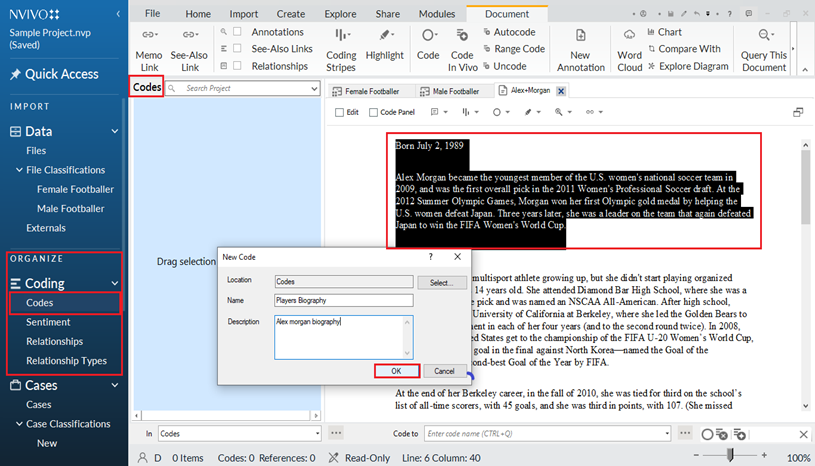
Task: Enable the Edit checkbox
Action: click(340, 113)
